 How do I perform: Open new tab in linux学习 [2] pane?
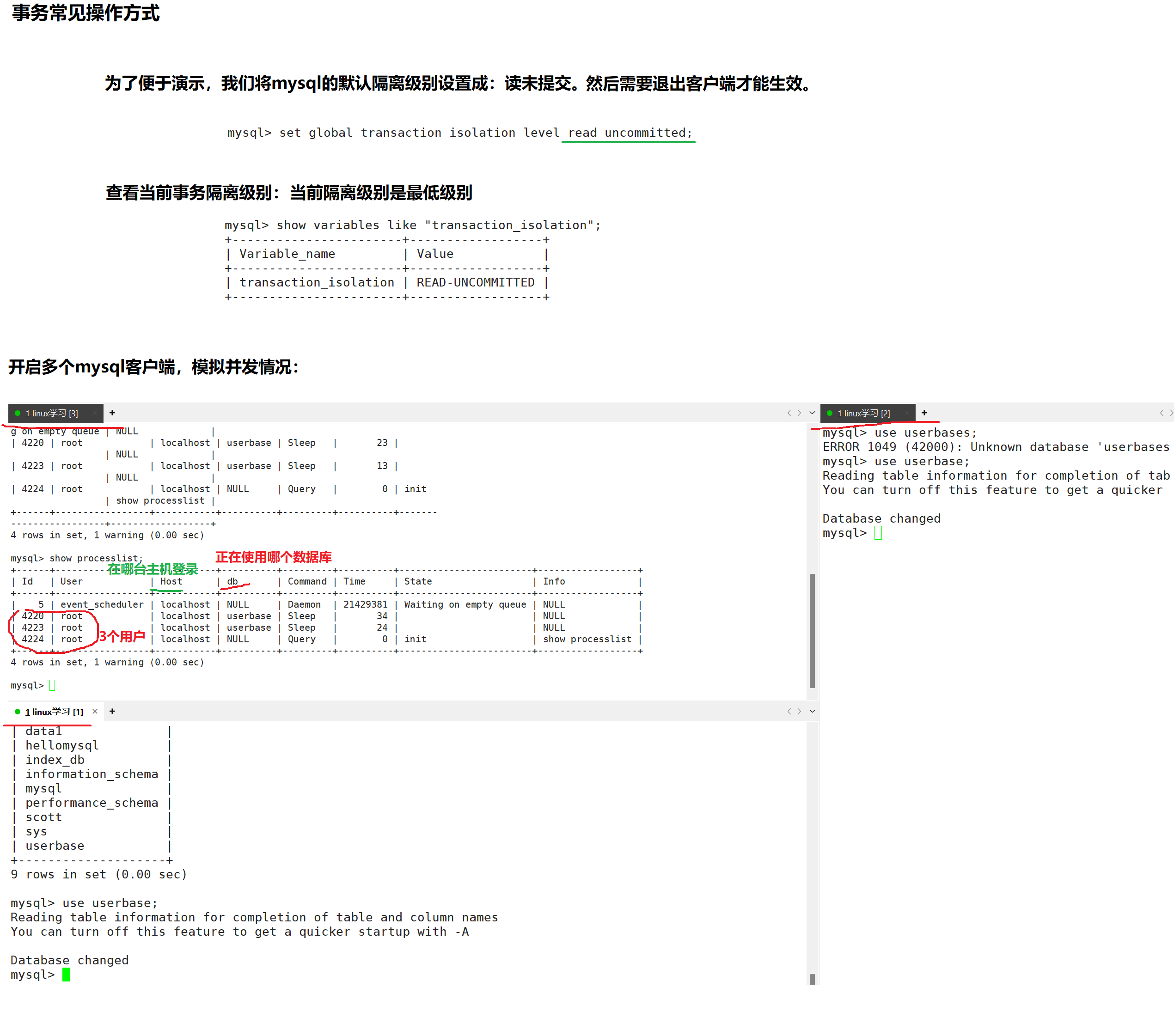click(924, 413)
